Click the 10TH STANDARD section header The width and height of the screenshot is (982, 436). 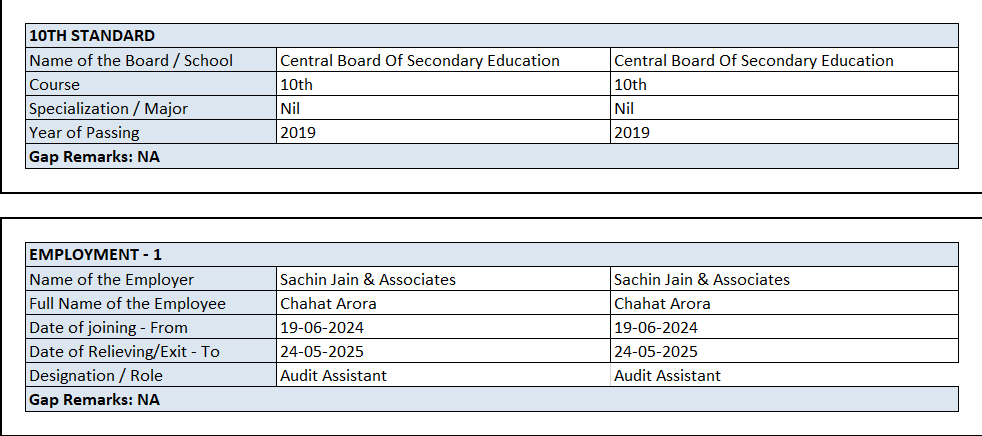point(92,36)
